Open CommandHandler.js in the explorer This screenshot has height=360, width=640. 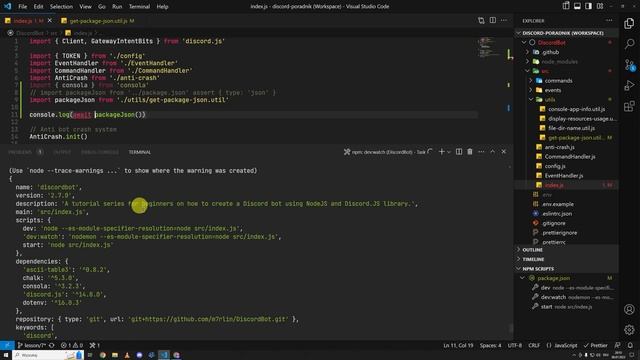(x=567, y=157)
